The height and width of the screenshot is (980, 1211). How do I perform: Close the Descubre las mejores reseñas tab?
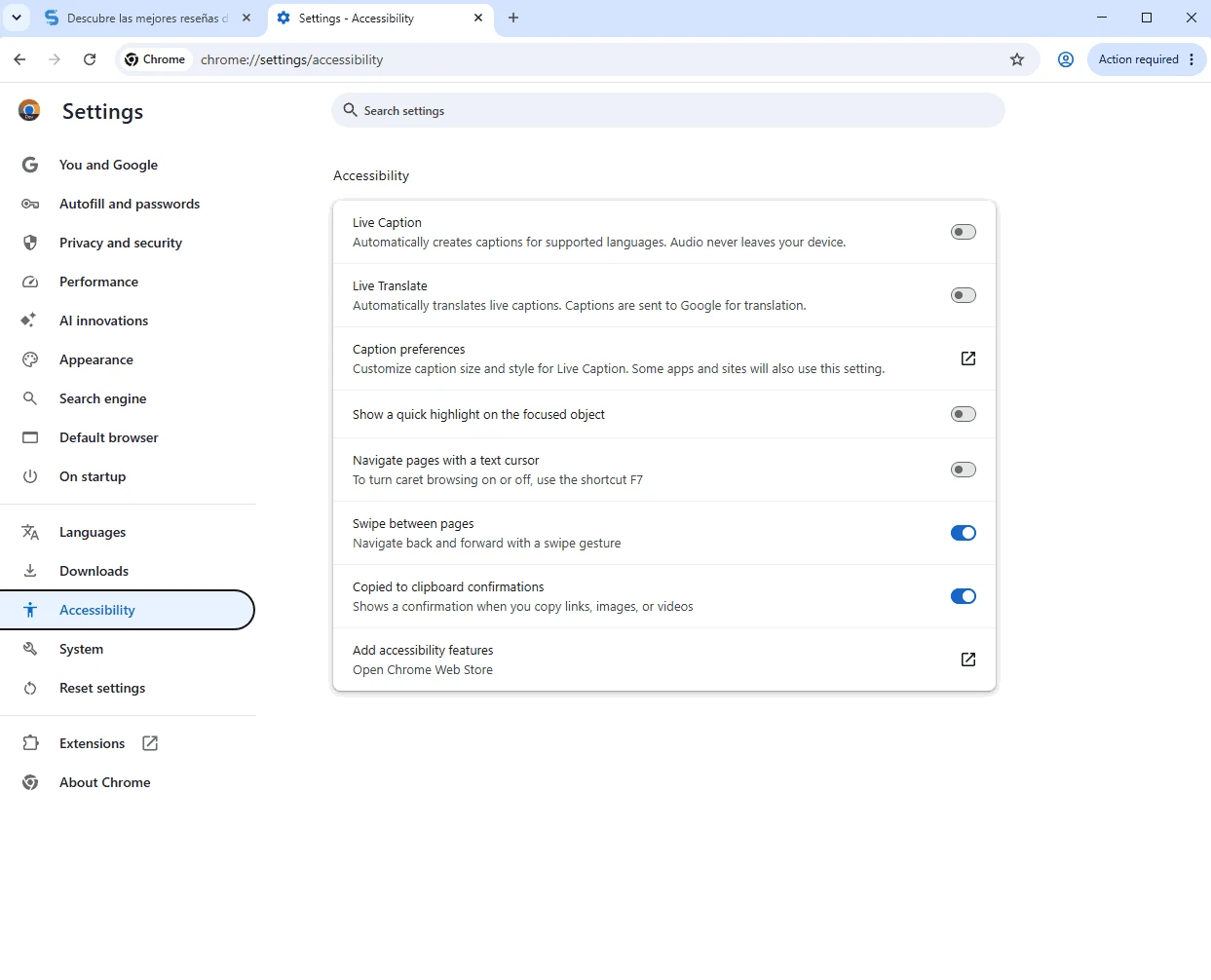246,18
